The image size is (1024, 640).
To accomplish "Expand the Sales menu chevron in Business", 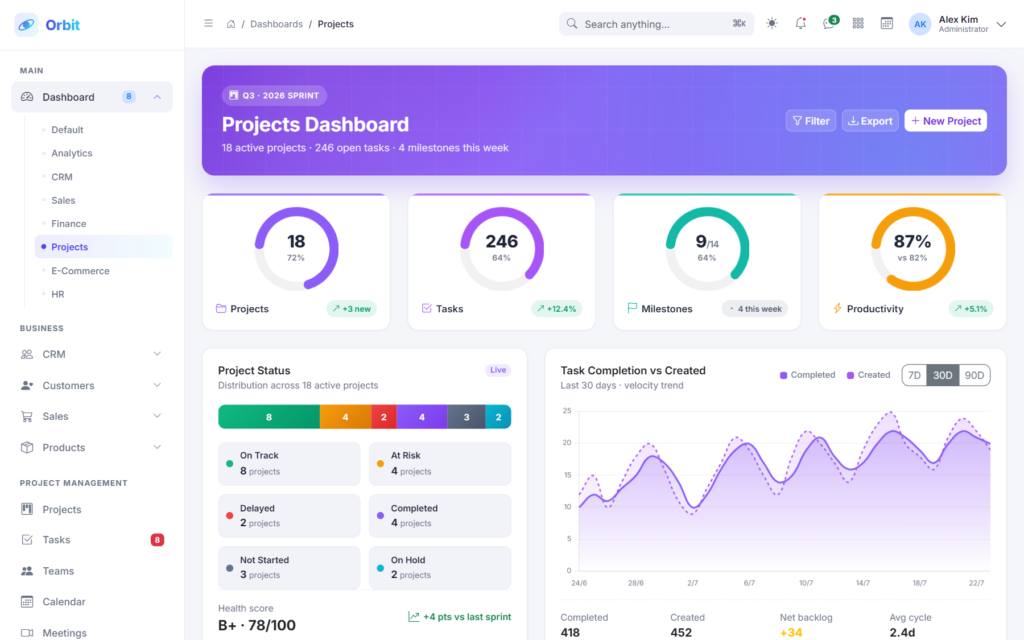I will [157, 416].
